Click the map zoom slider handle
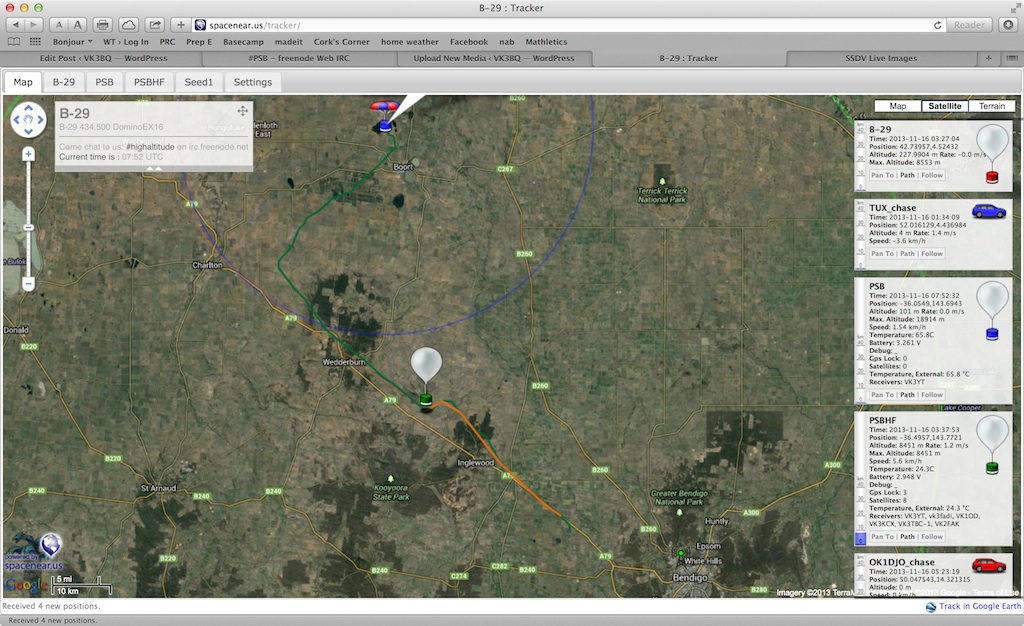The image size is (1024, 626). click(x=28, y=227)
